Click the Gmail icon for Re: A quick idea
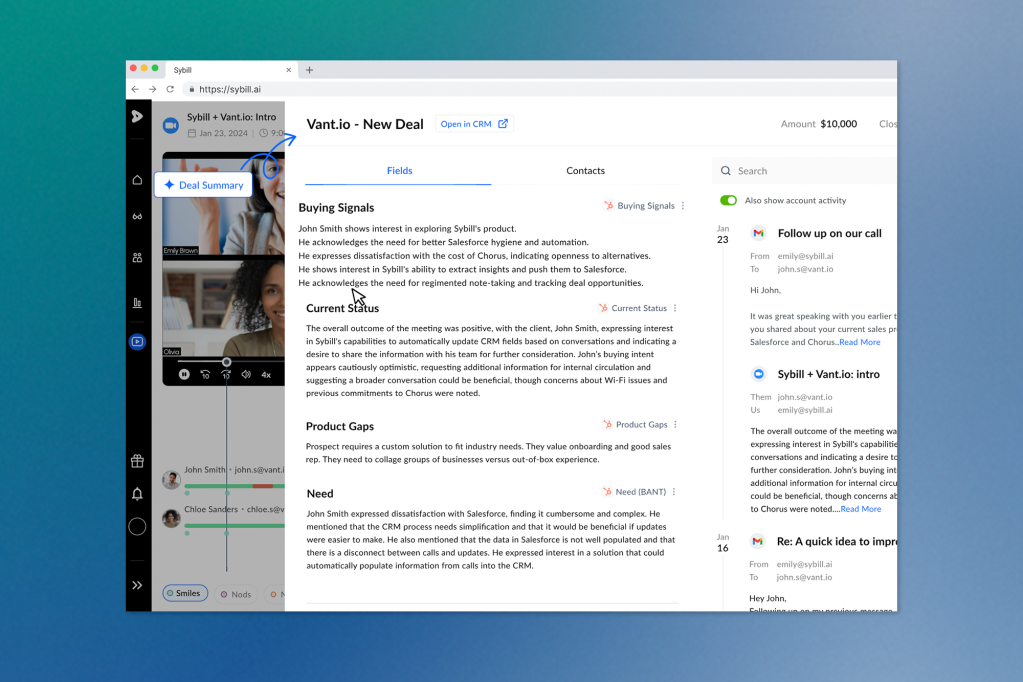Viewport: 1023px width, 682px height. [757, 541]
